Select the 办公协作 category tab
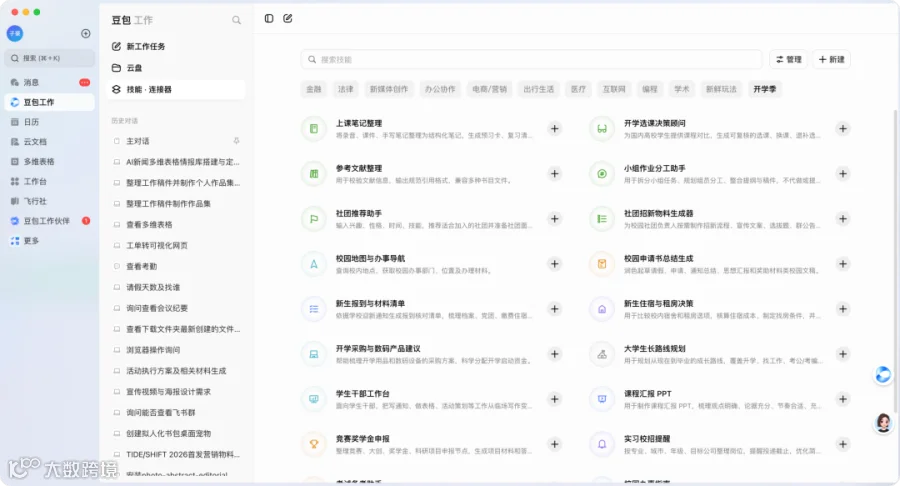This screenshot has height=486, width=900. click(440, 89)
